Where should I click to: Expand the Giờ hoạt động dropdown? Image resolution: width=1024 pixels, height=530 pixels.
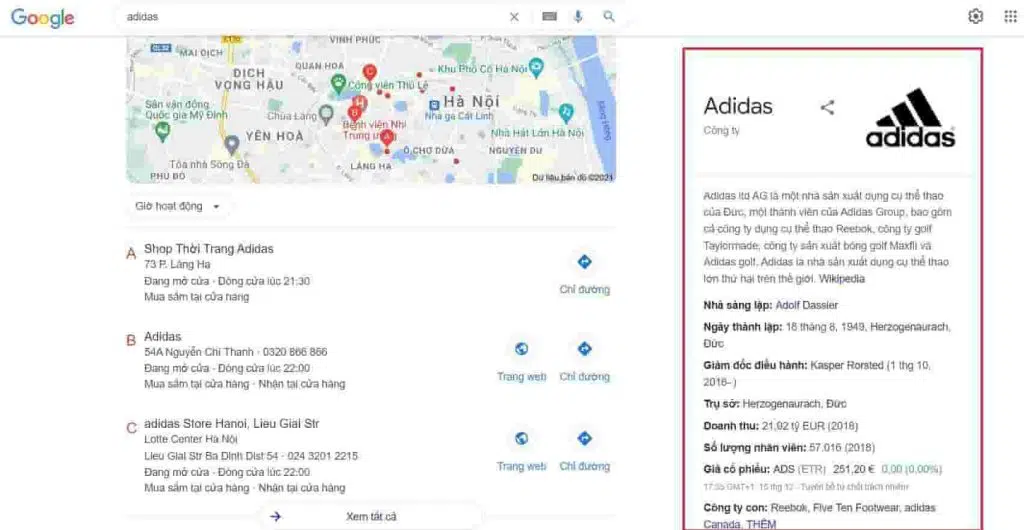(178, 206)
